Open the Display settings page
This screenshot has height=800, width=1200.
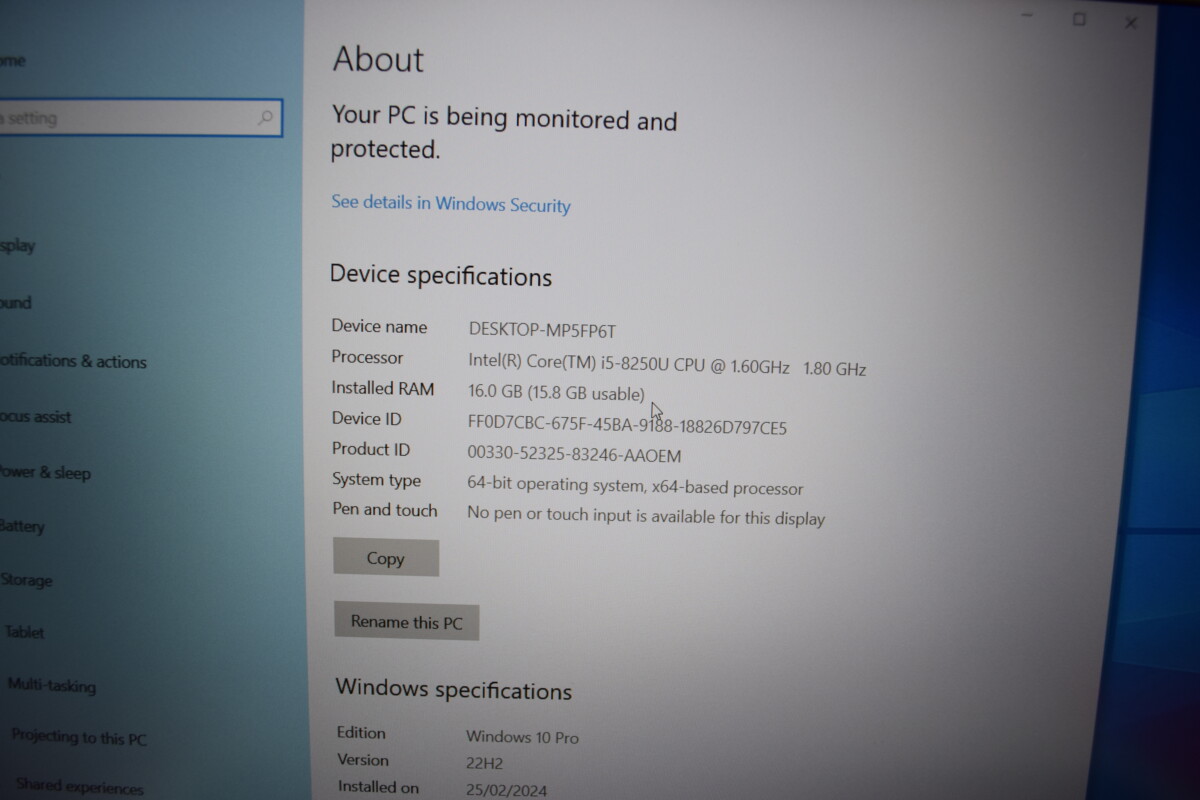click(x=18, y=245)
